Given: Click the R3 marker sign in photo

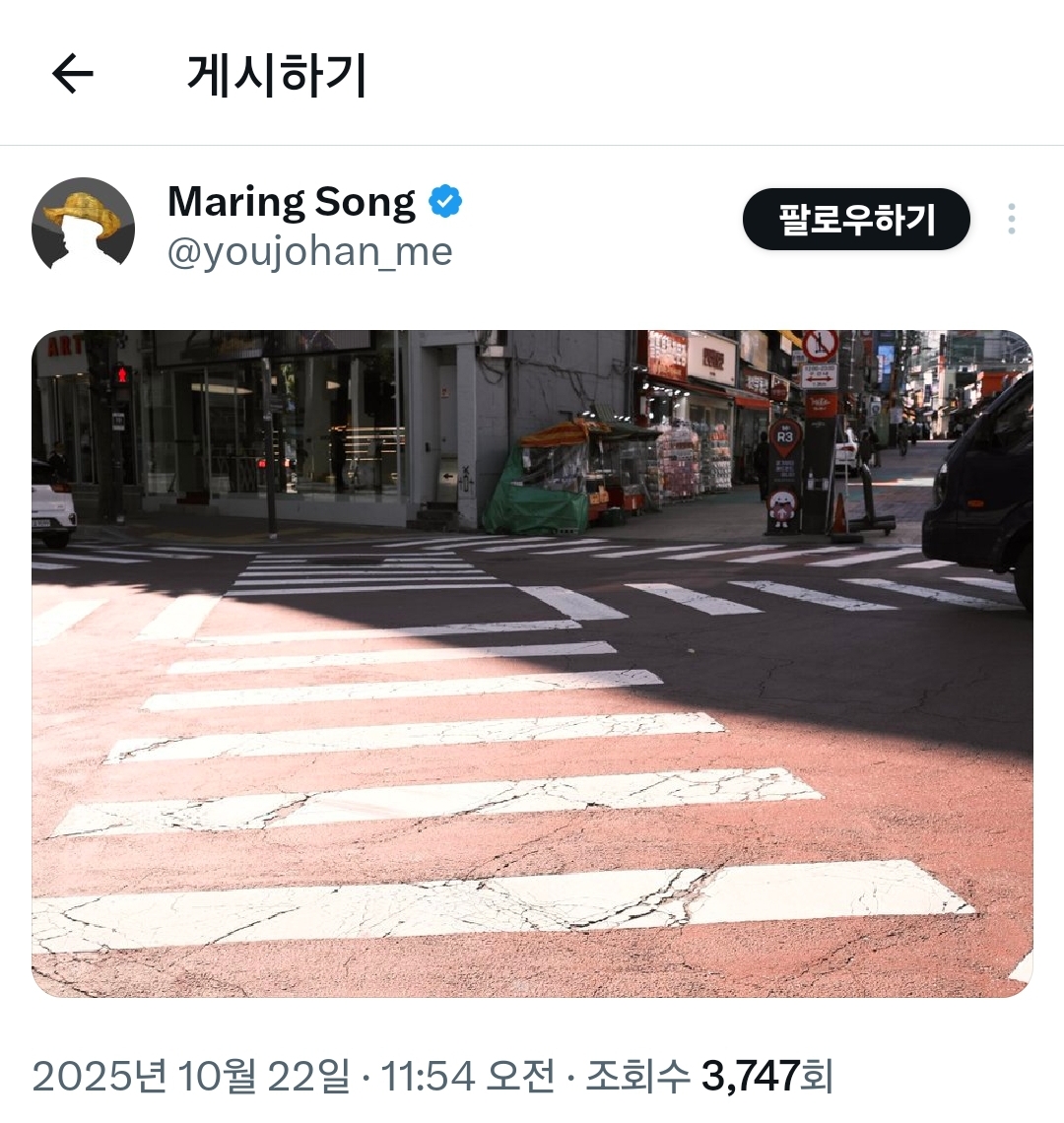Looking at the screenshot, I should coord(784,437).
